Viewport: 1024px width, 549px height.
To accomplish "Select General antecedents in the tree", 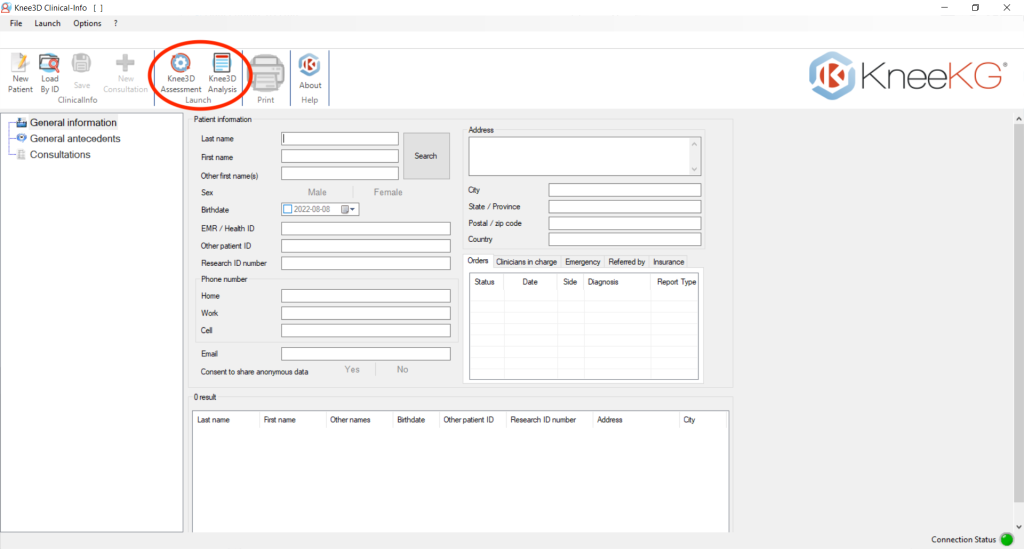I will pyautogui.click(x=75, y=138).
